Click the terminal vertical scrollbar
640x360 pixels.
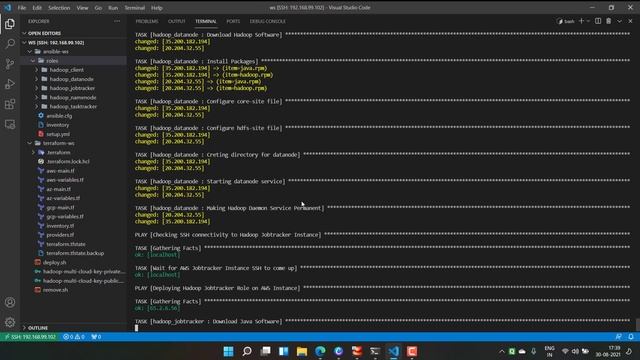point(637,324)
